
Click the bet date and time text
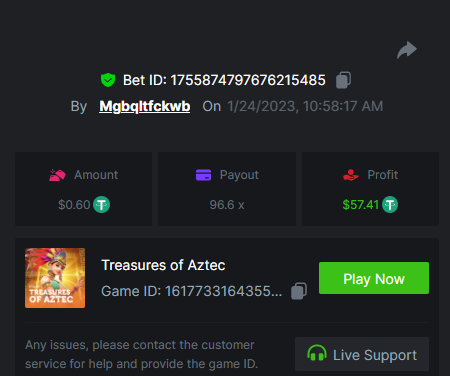click(x=305, y=106)
